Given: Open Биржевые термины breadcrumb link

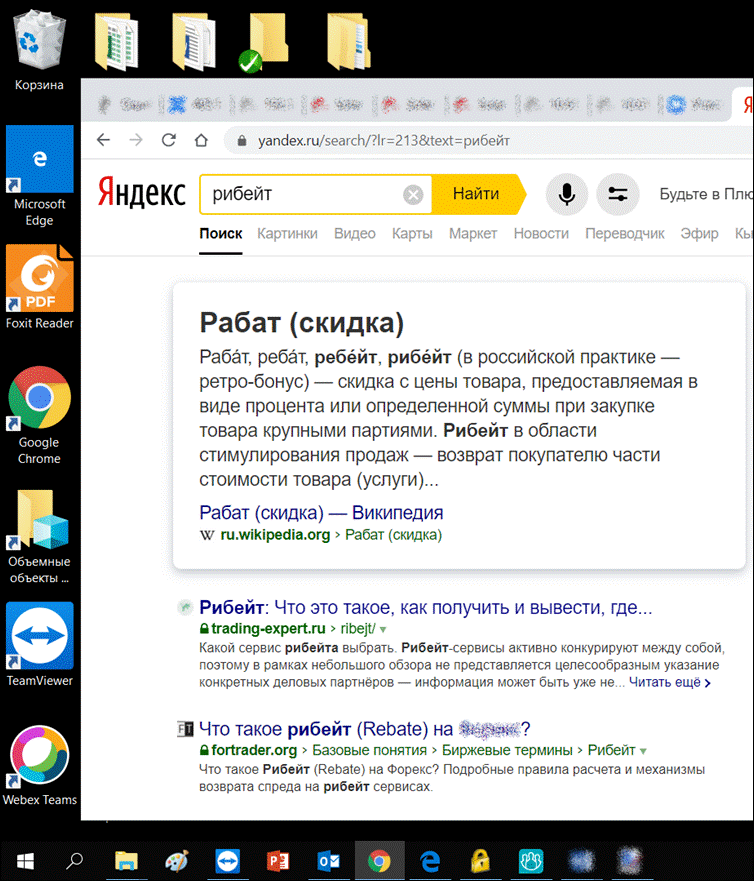Looking at the screenshot, I should [507, 750].
